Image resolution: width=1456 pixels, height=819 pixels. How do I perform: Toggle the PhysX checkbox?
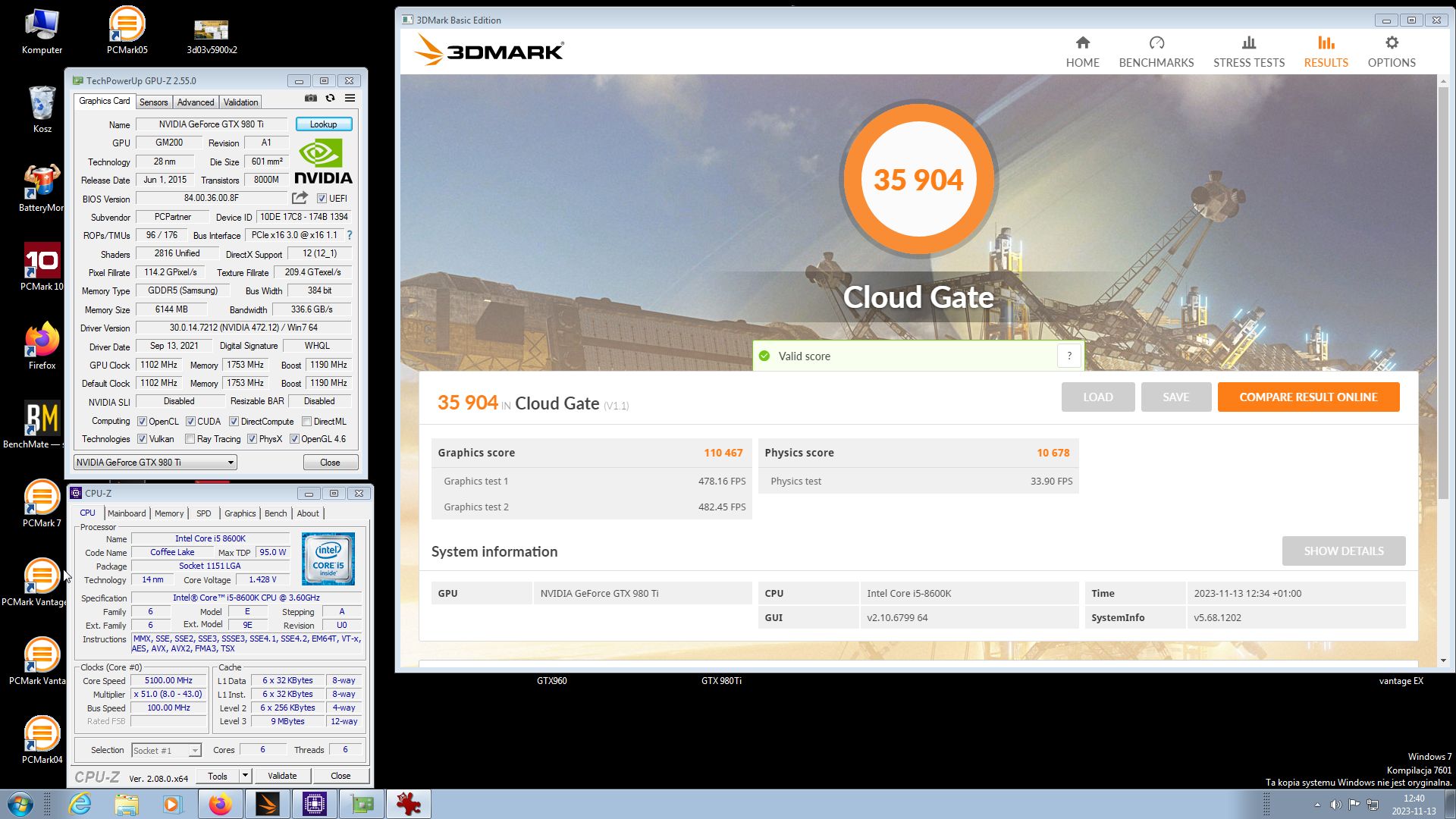252,439
